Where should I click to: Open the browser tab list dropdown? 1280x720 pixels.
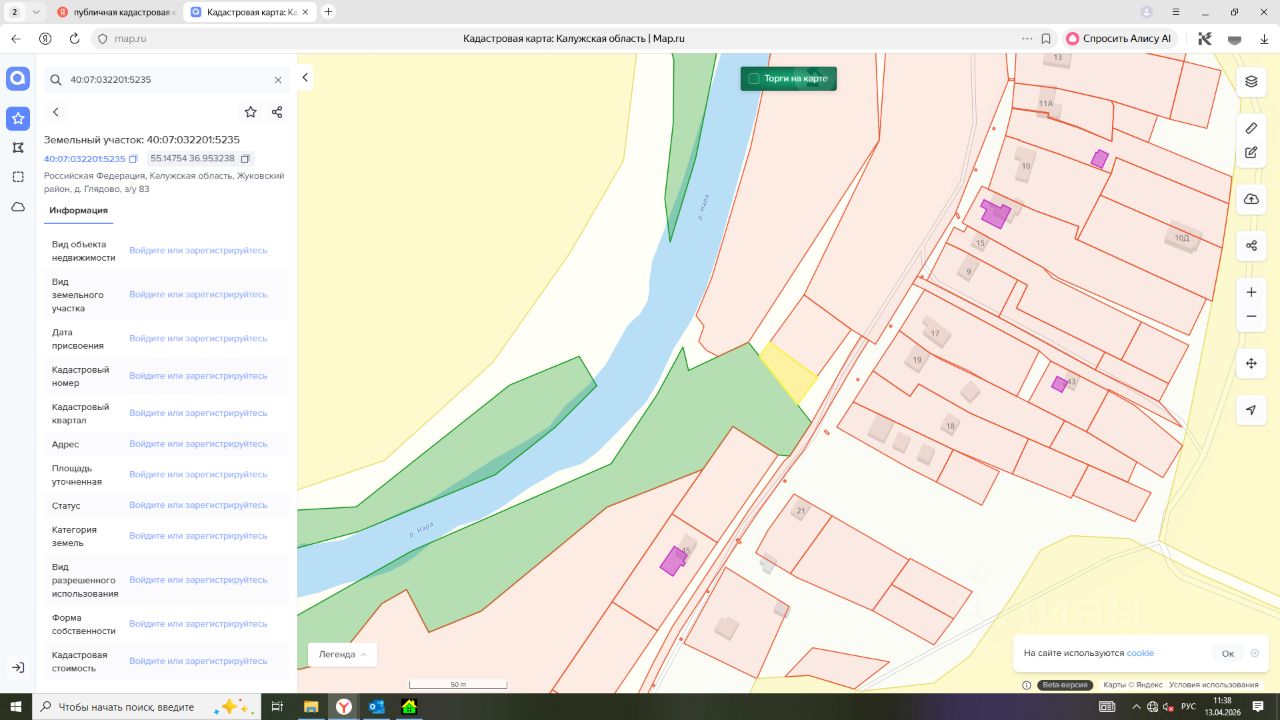pyautogui.click(x=37, y=12)
